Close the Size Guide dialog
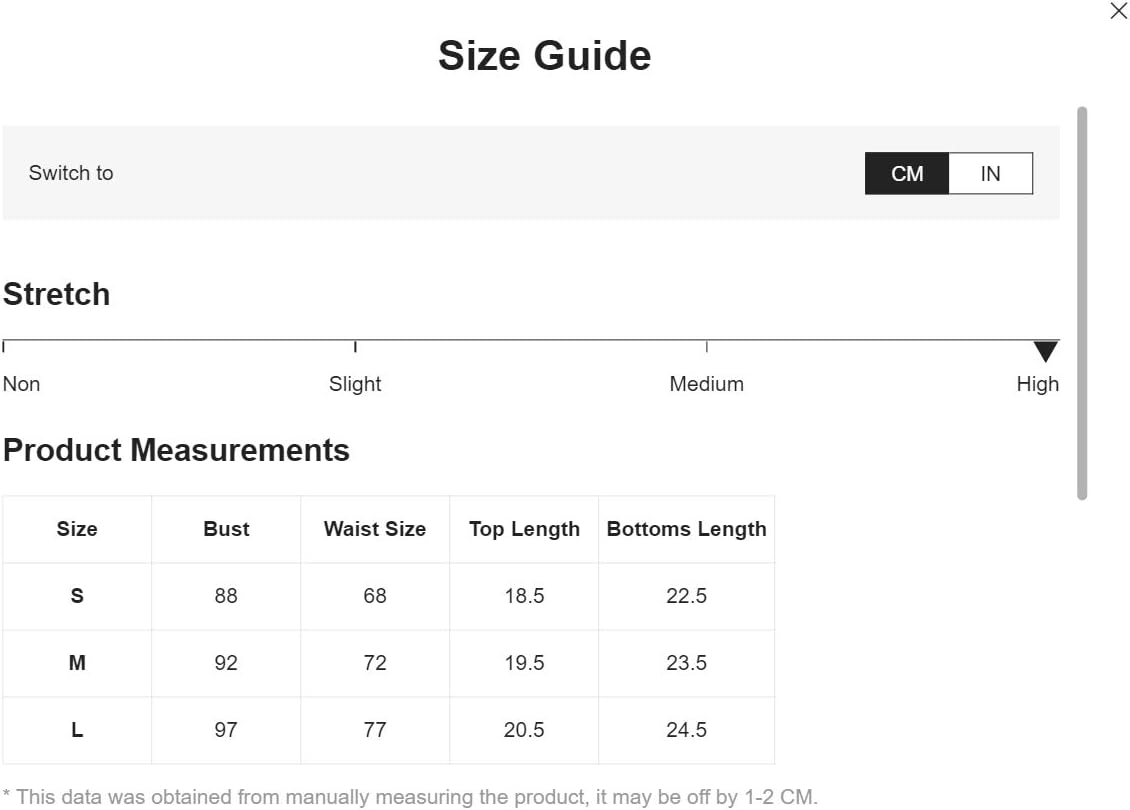This screenshot has height=810, width=1130. point(1118,12)
